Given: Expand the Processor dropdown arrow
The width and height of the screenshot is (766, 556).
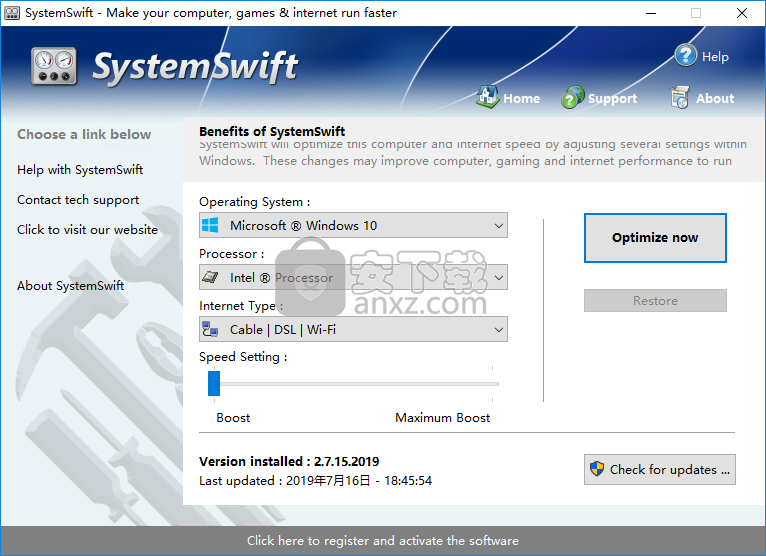Looking at the screenshot, I should coord(498,278).
